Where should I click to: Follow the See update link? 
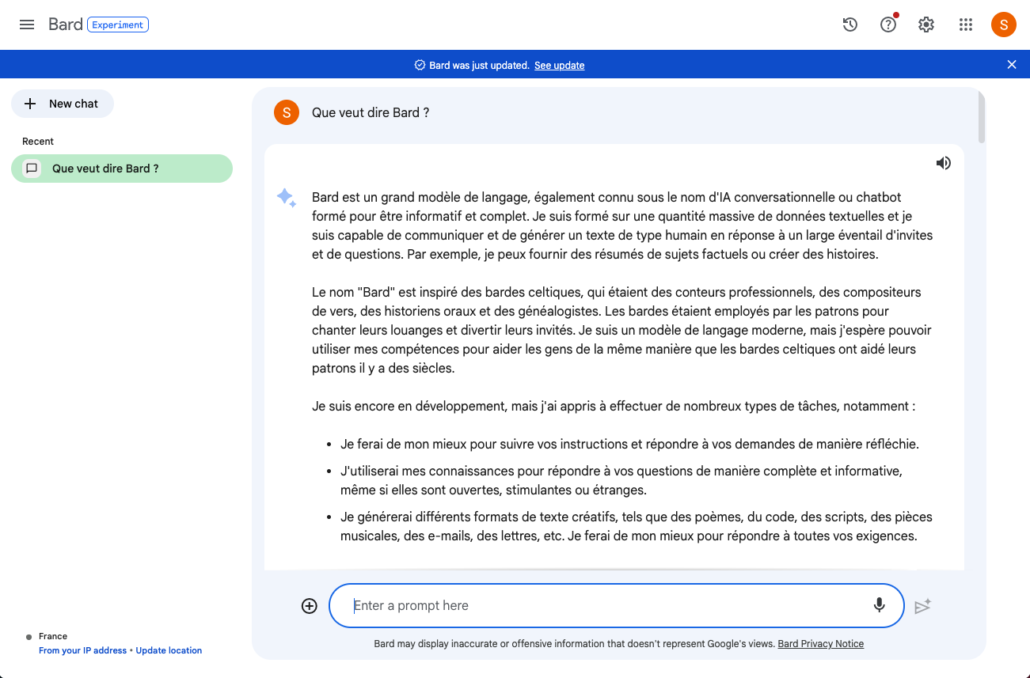[x=559, y=65]
